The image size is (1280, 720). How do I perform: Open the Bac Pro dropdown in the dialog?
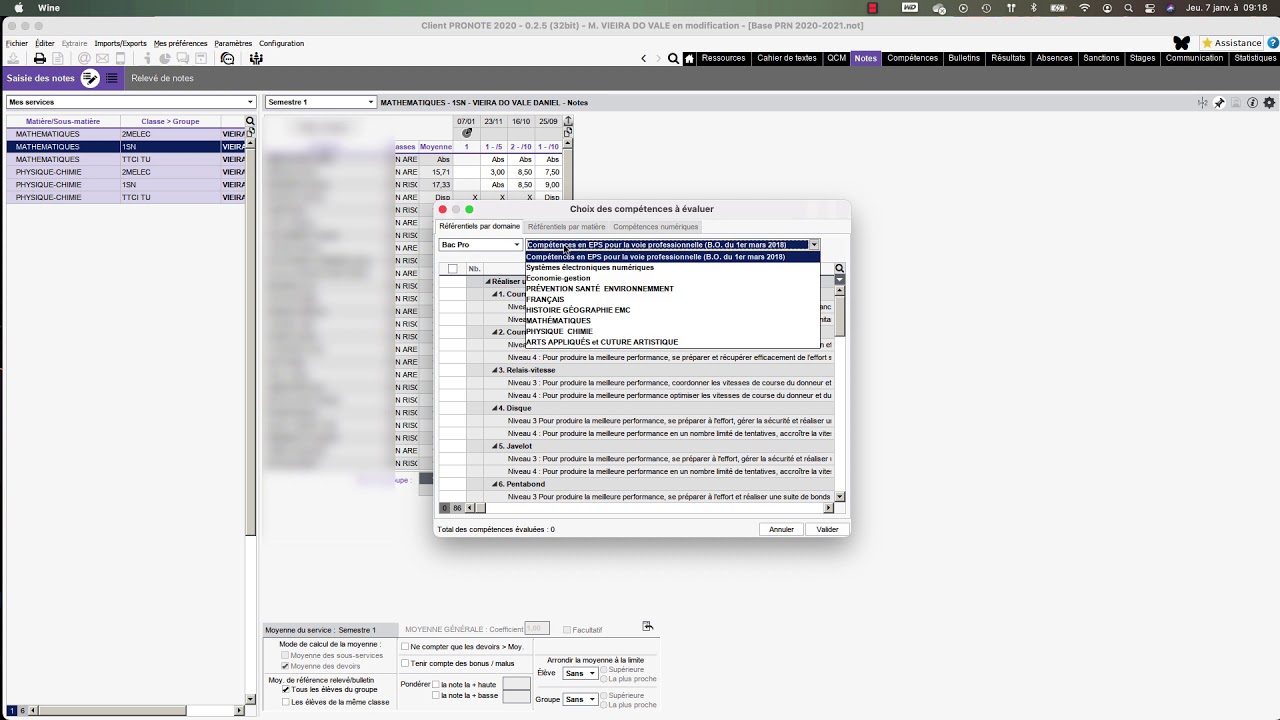(x=481, y=245)
